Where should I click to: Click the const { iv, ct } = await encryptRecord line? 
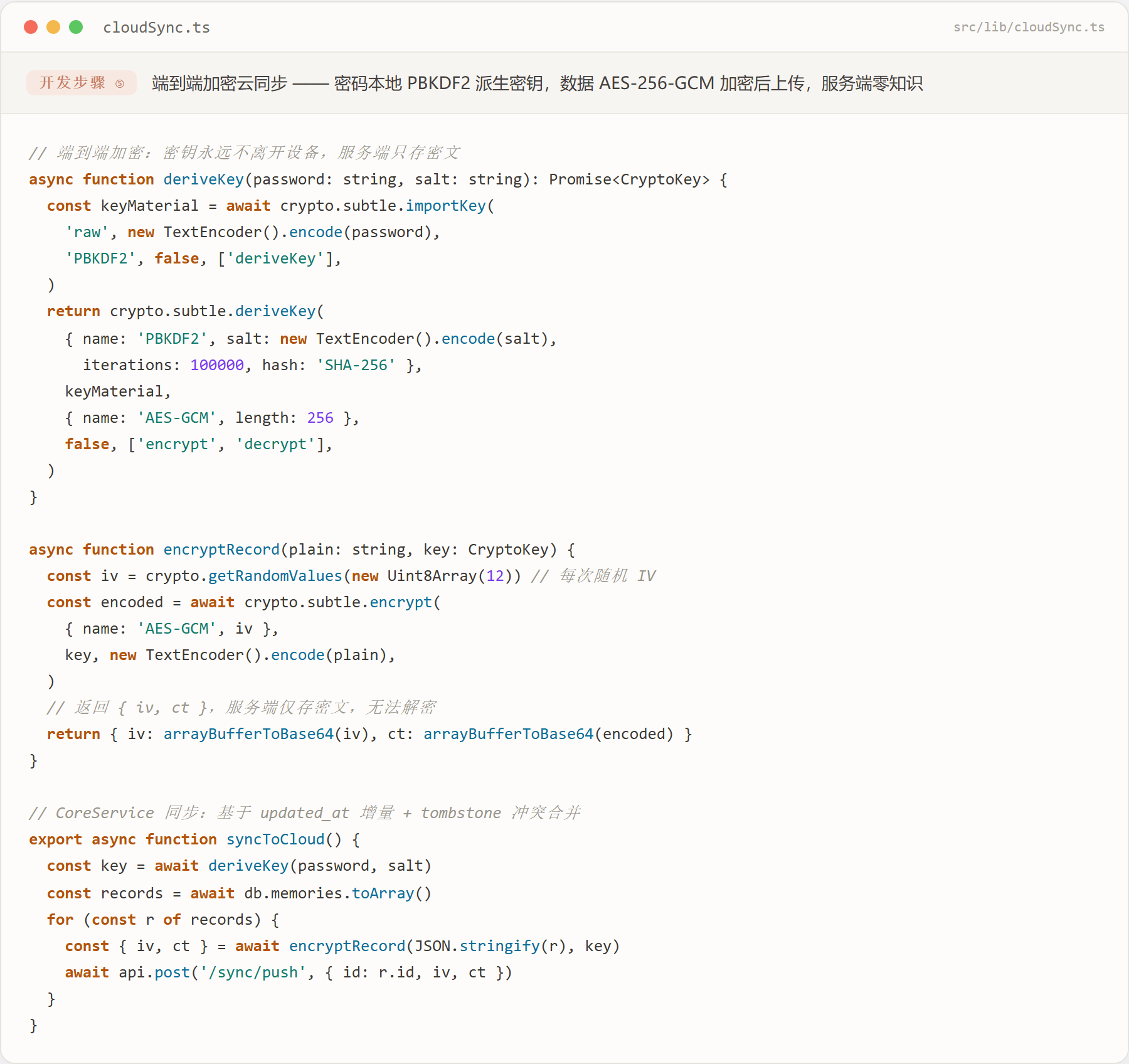tap(342, 946)
